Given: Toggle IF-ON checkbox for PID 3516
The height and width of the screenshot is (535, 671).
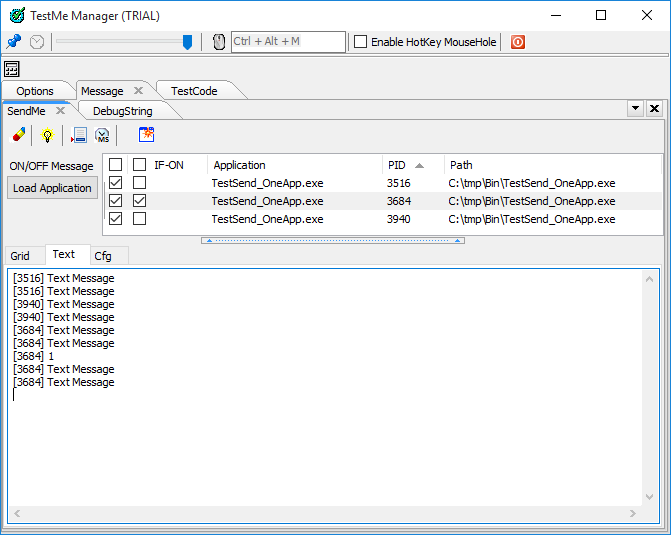Looking at the screenshot, I should coord(140,183).
